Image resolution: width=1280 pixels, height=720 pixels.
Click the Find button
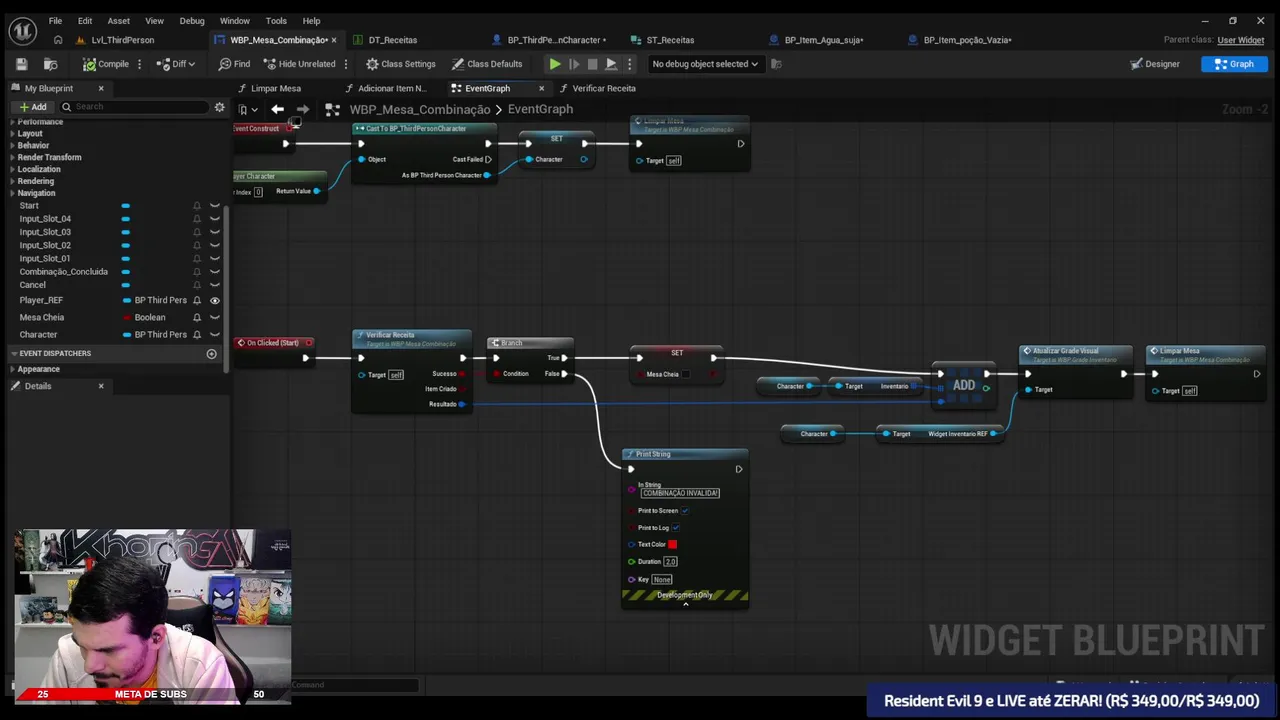point(234,64)
